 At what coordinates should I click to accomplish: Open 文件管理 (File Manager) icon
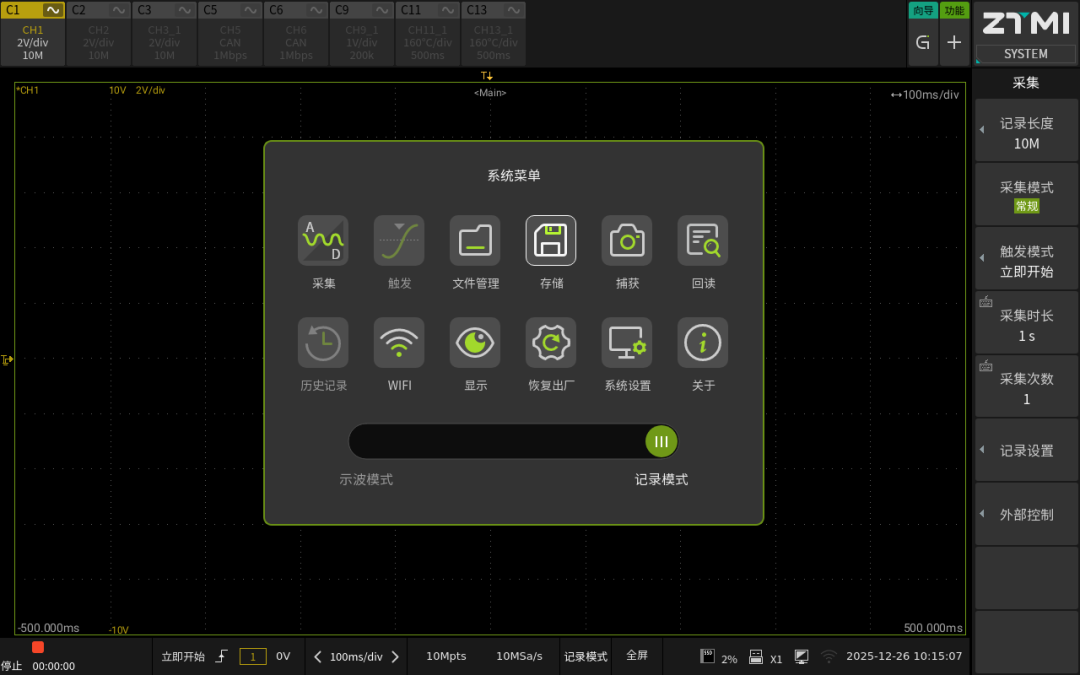[475, 241]
